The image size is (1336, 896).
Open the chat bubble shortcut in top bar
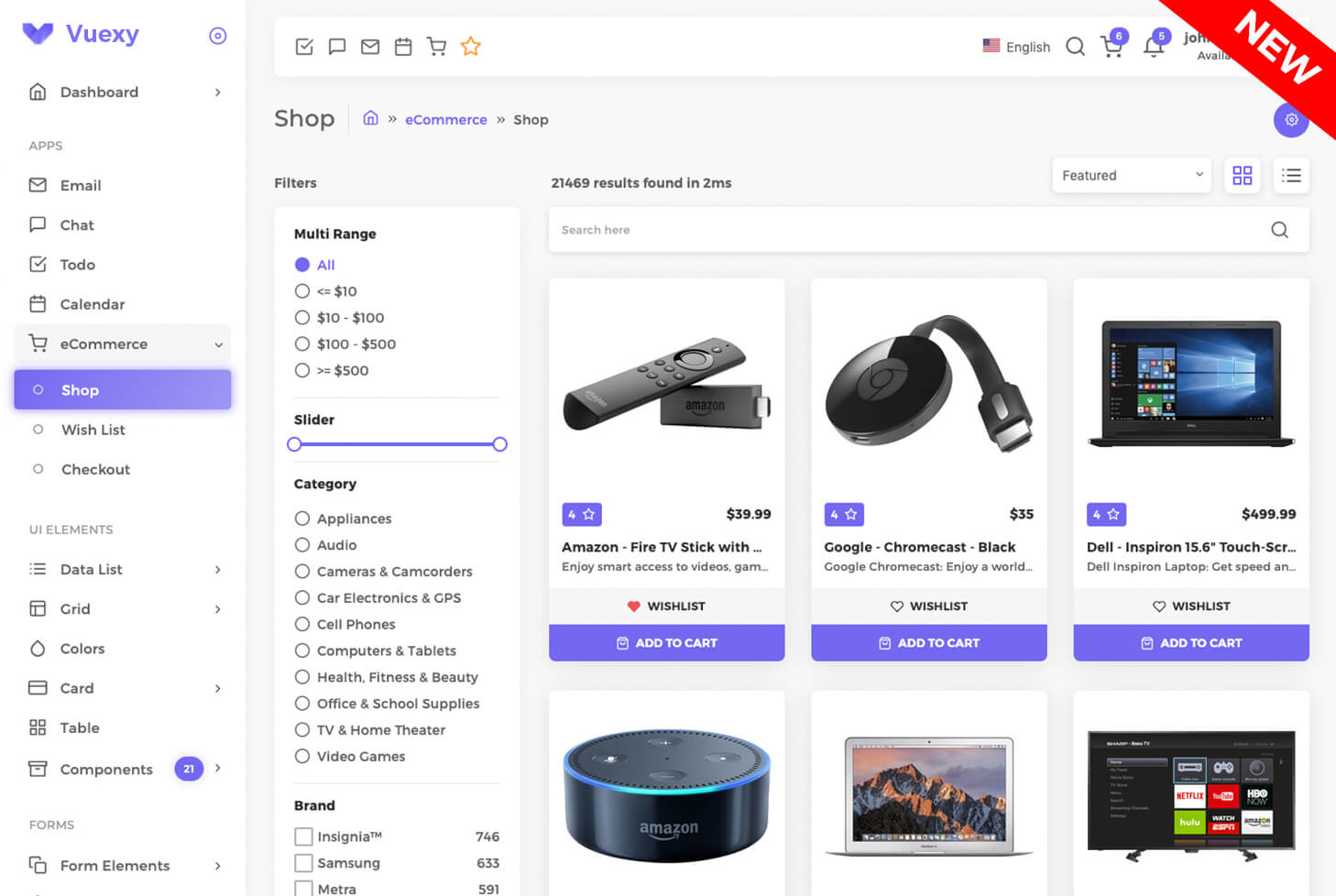[337, 46]
